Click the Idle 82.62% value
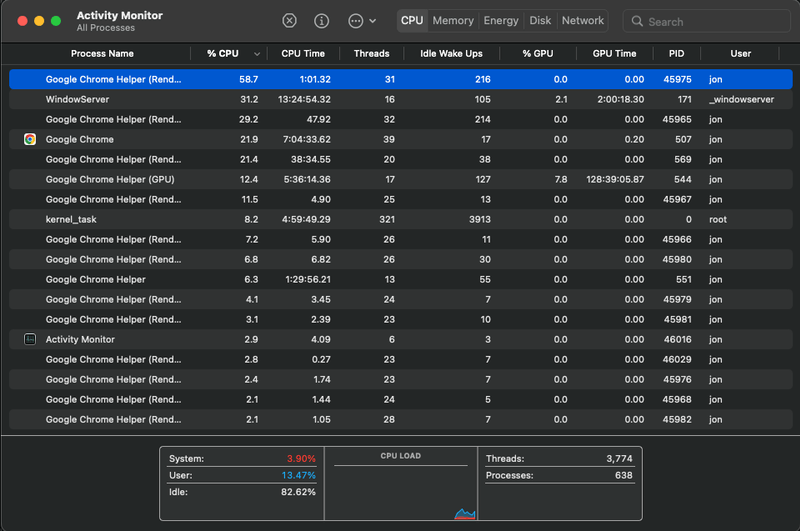 click(298, 492)
